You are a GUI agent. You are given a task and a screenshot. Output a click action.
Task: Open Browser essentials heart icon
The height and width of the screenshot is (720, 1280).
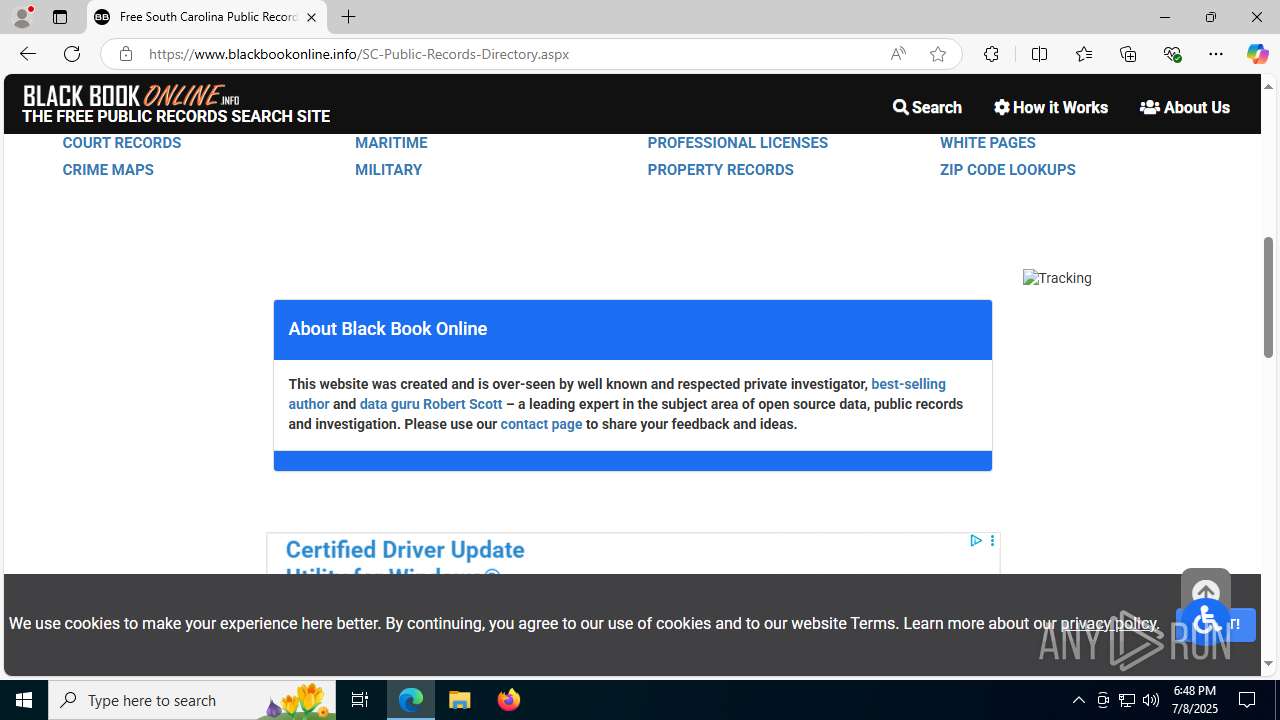pyautogui.click(x=1172, y=54)
